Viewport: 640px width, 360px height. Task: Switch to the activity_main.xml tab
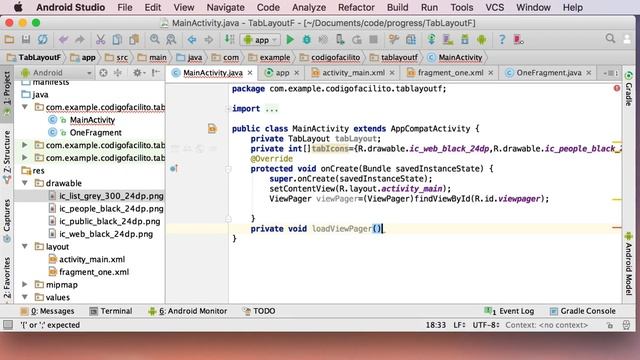(x=353, y=73)
